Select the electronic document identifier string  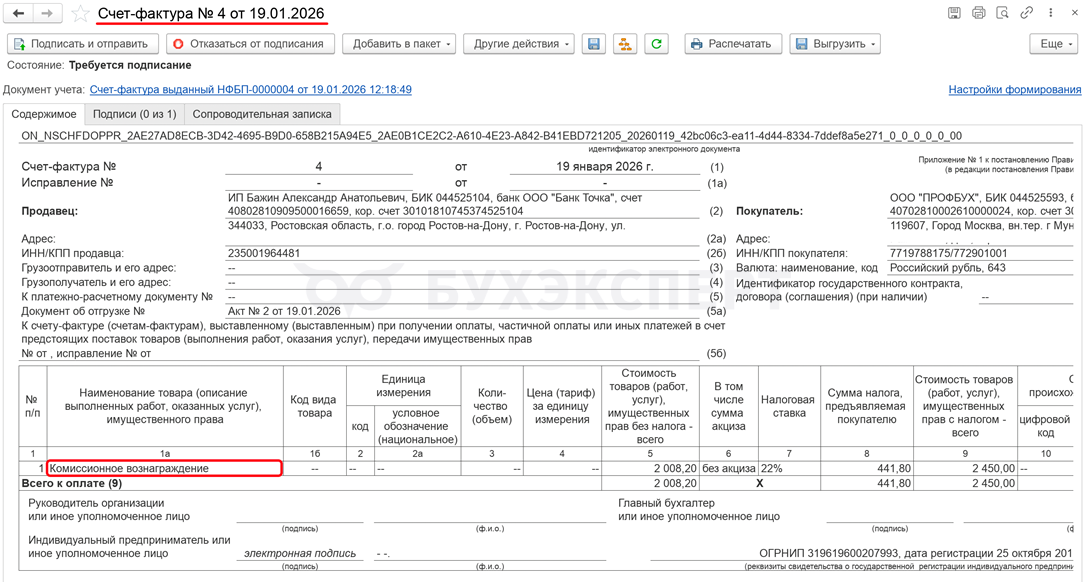[491, 136]
